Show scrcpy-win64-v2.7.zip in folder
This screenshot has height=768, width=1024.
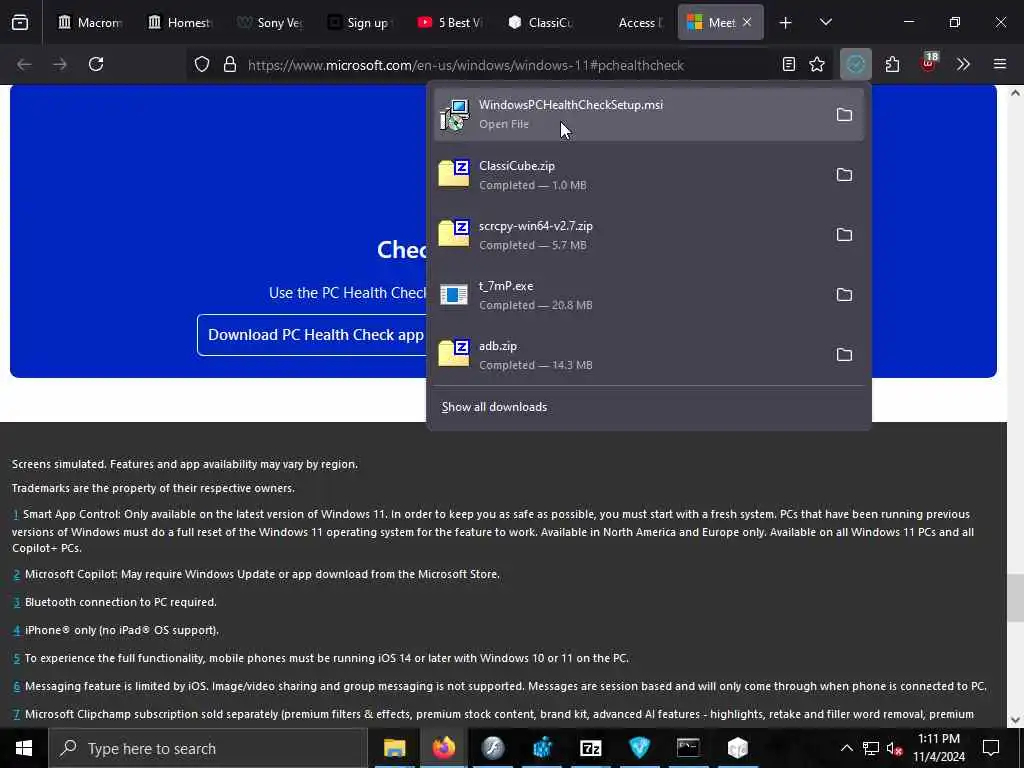[x=844, y=234]
